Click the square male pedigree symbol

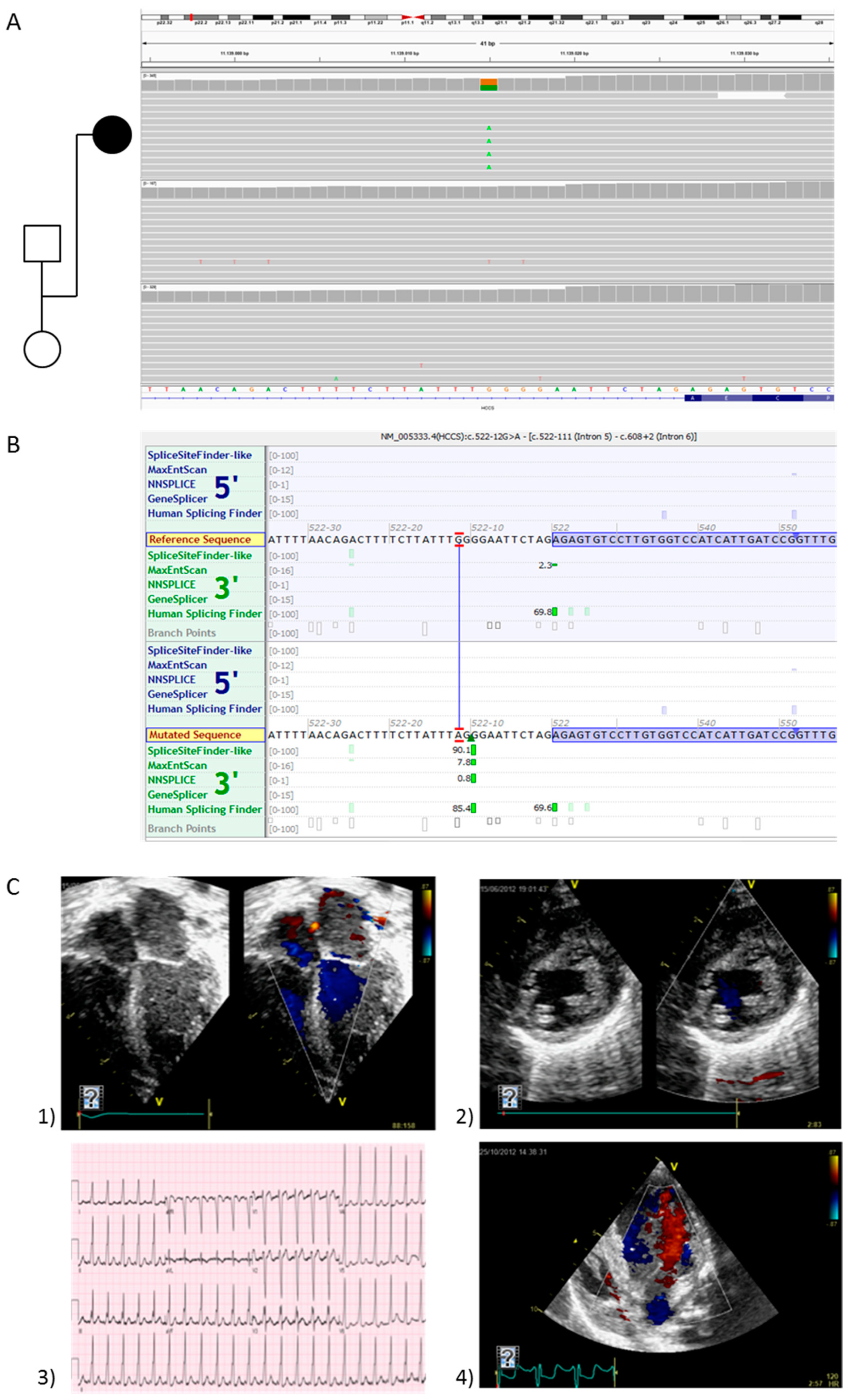[x=42, y=243]
